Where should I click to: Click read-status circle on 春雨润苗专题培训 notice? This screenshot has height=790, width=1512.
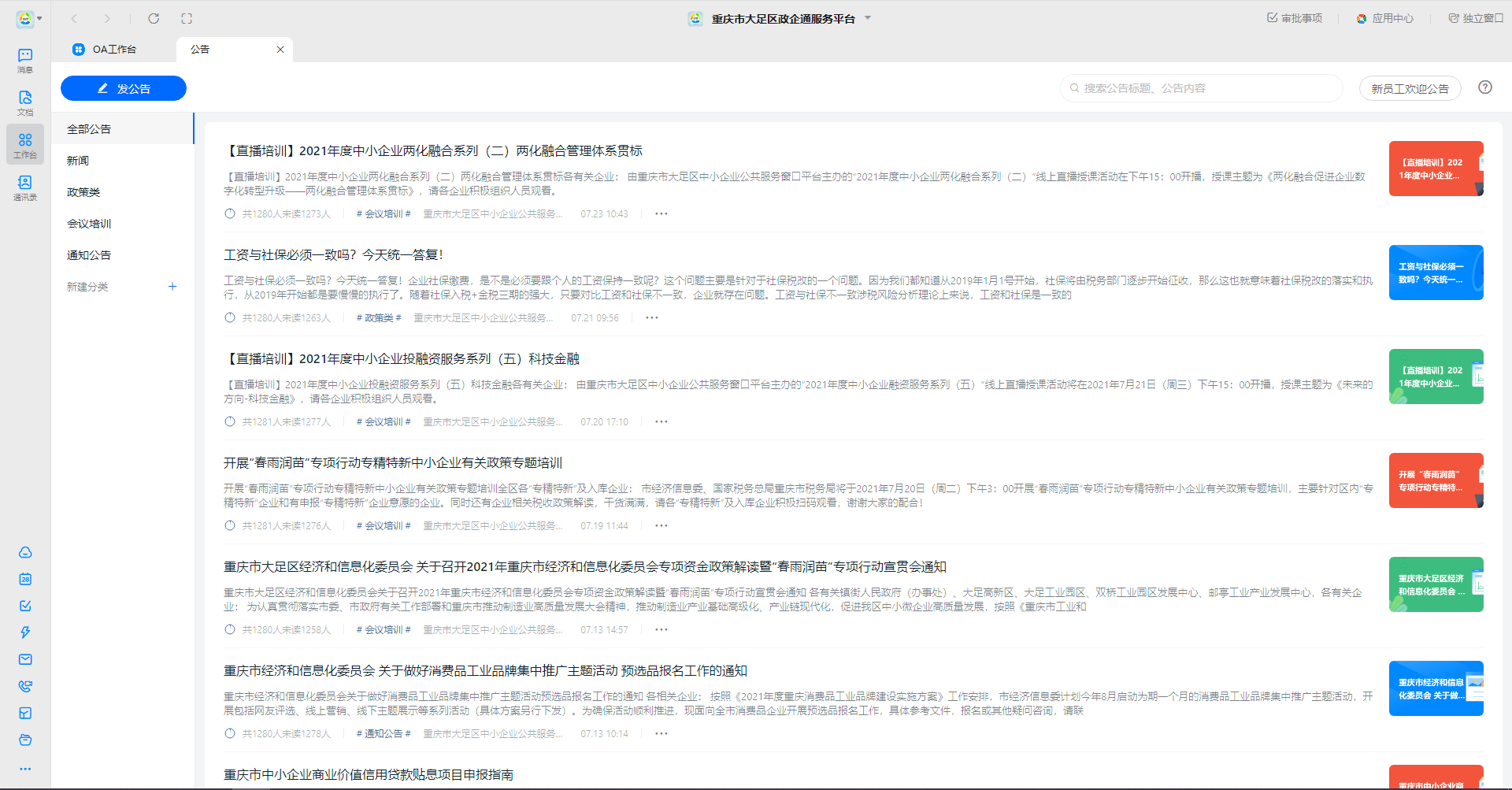click(x=230, y=525)
